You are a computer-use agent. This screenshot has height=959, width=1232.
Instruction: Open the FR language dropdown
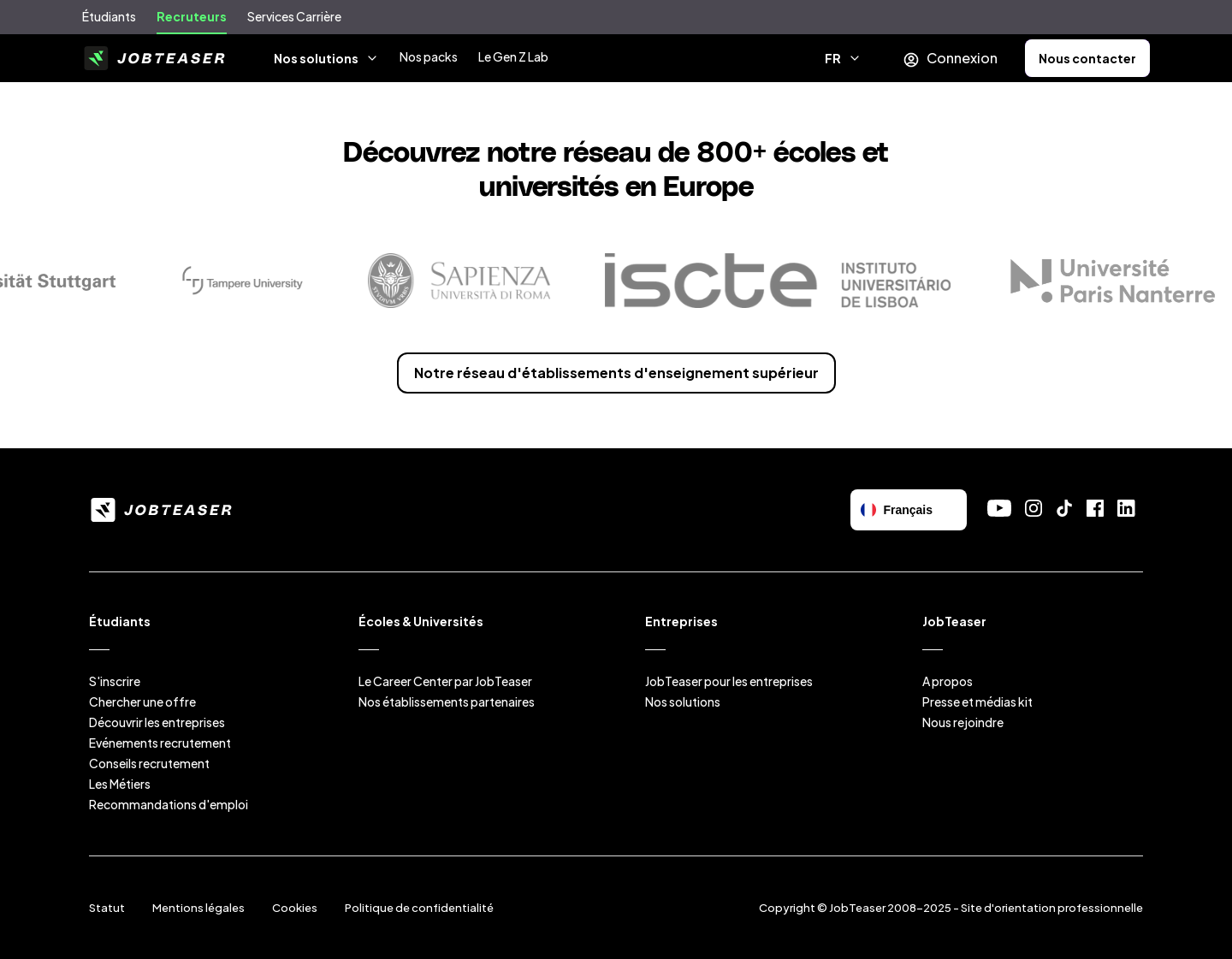pos(842,58)
